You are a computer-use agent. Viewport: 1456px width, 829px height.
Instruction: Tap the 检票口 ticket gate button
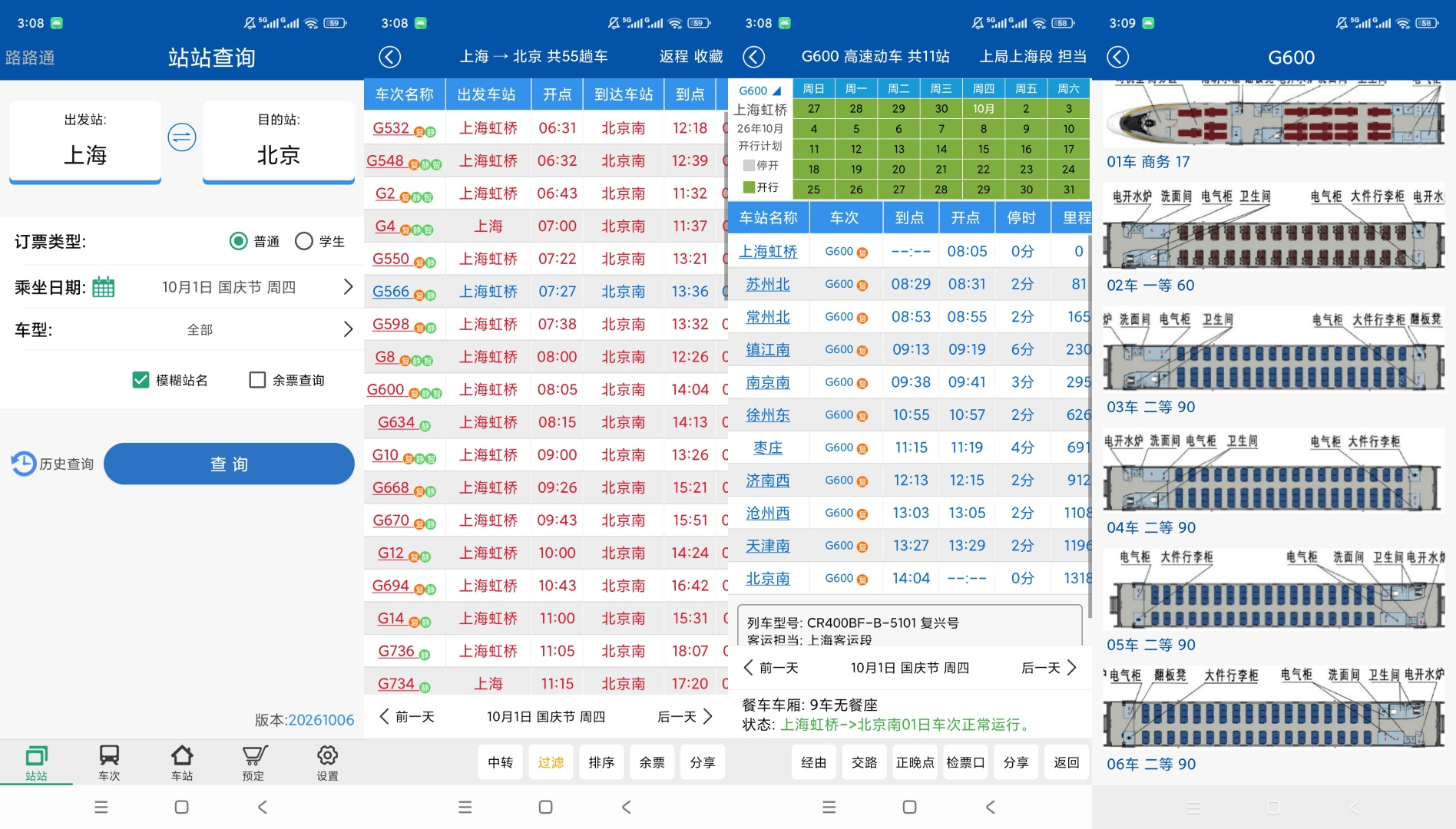(x=966, y=762)
